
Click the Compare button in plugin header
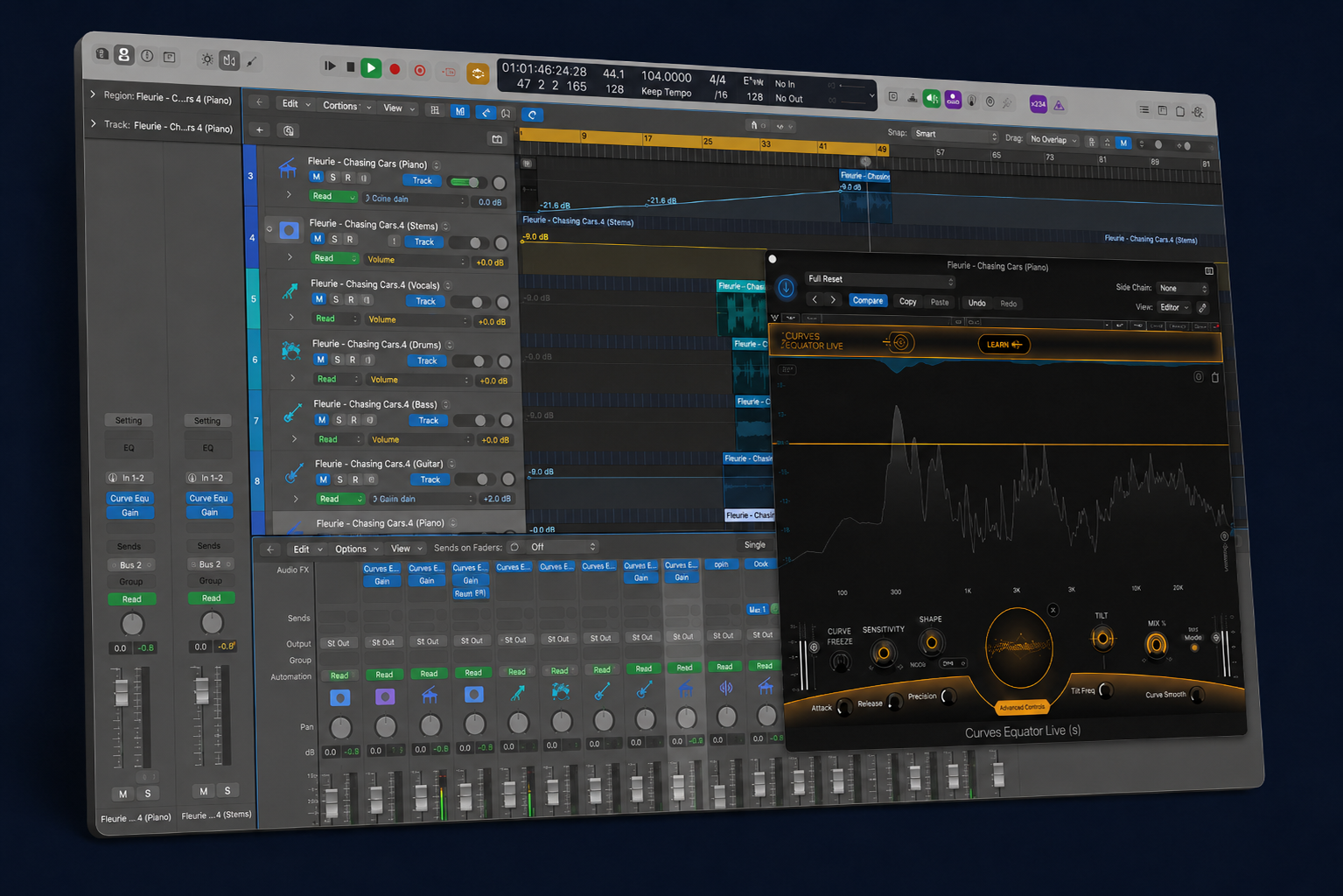click(868, 301)
